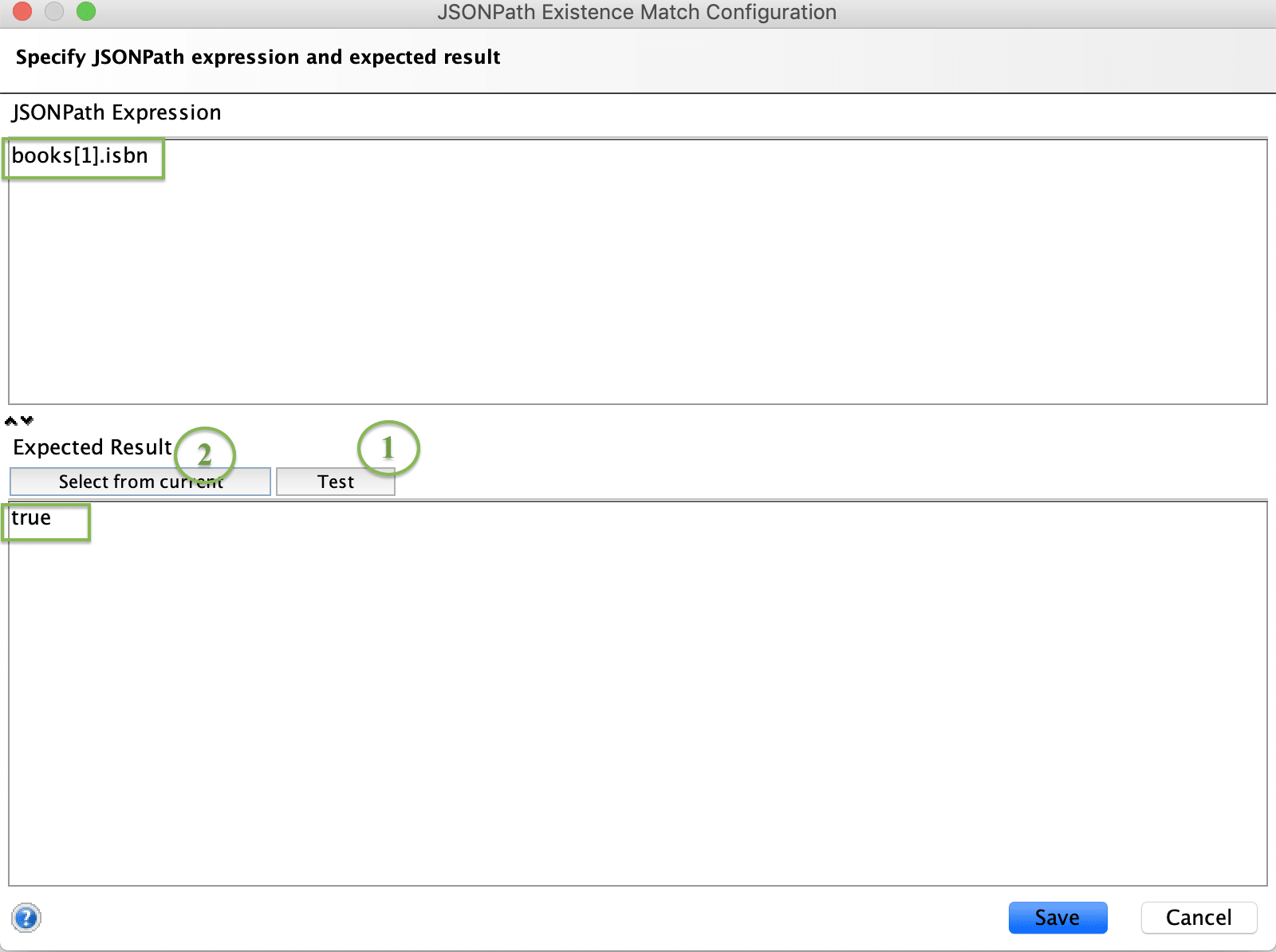Save the JSONPath match configuration

[1057, 917]
